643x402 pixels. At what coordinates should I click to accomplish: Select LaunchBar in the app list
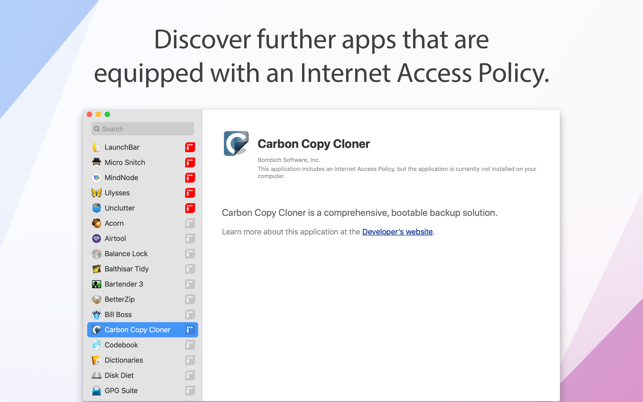tap(142, 147)
